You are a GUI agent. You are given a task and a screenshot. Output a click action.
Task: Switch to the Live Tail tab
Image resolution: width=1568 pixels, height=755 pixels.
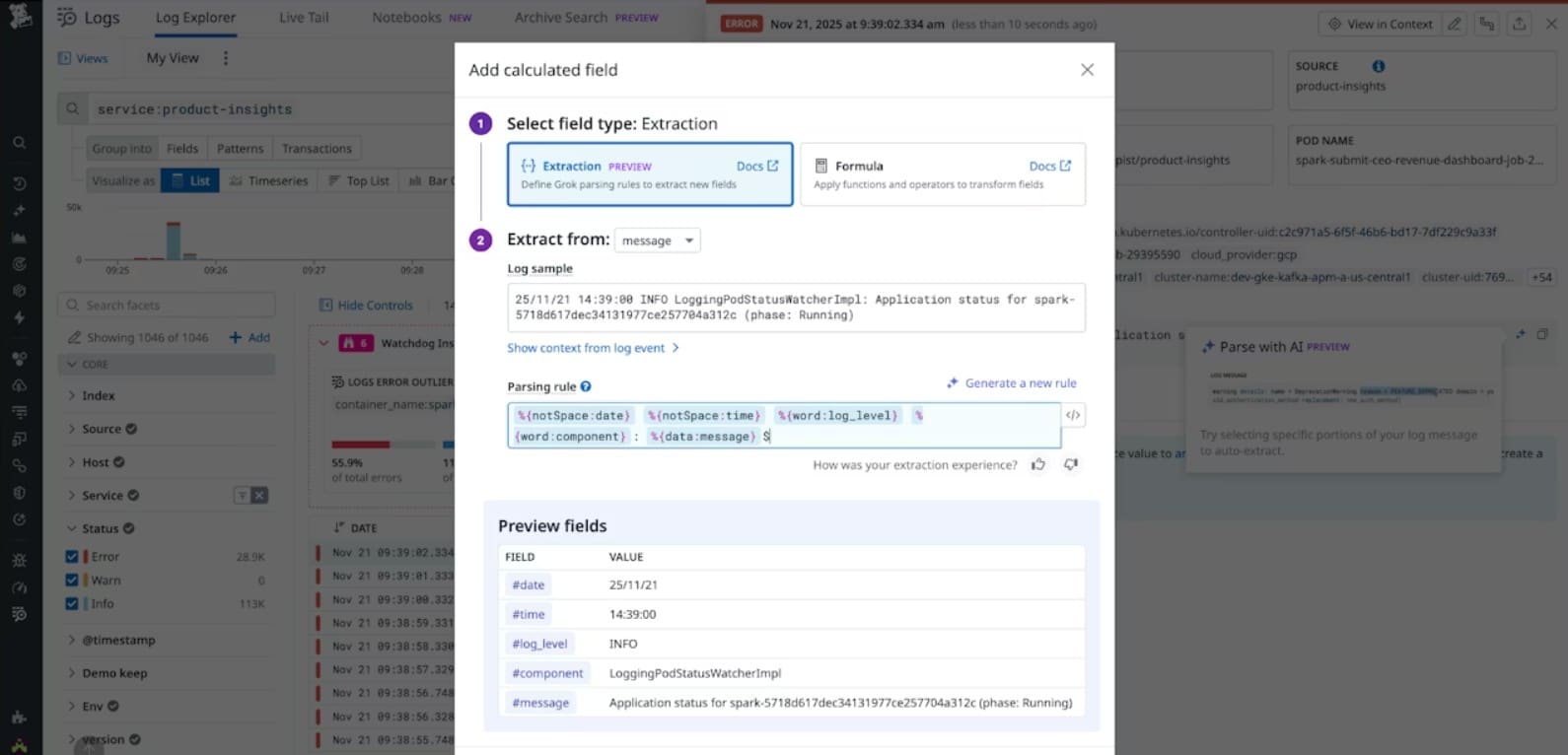(x=304, y=18)
